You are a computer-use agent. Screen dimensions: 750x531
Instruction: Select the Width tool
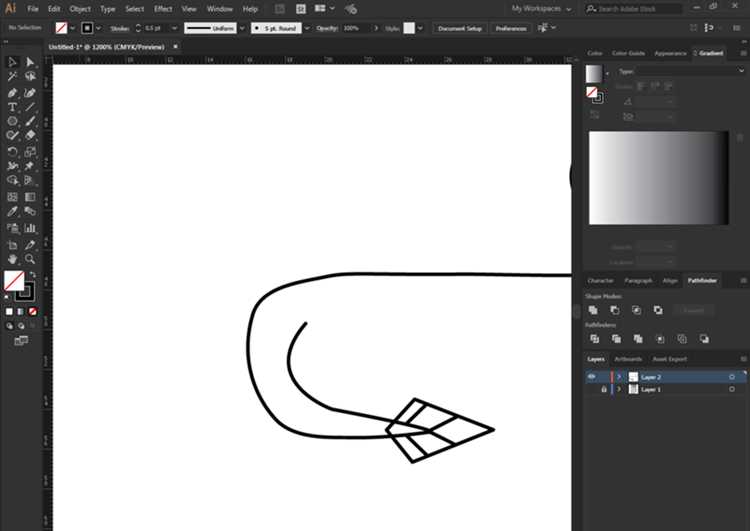[12, 166]
